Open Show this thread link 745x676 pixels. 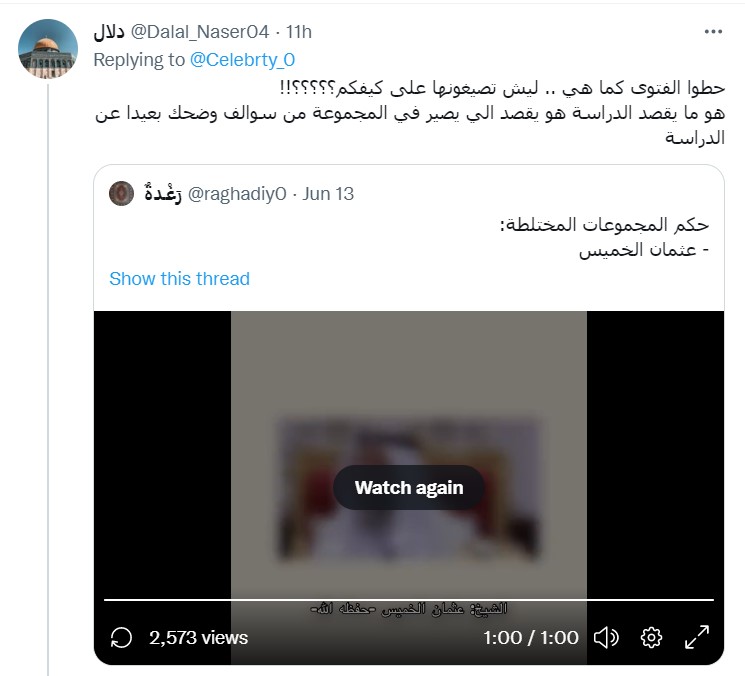[179, 278]
